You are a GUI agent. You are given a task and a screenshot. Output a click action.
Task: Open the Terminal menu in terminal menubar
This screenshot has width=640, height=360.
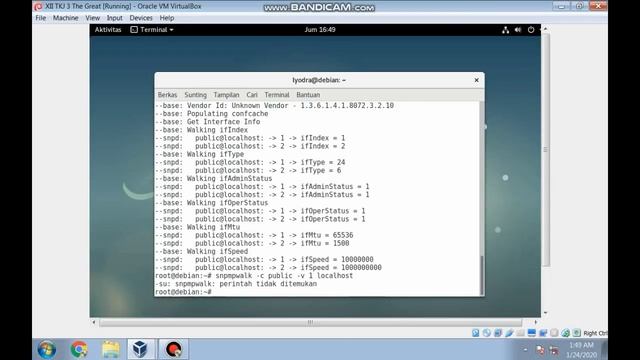[x=277, y=95]
